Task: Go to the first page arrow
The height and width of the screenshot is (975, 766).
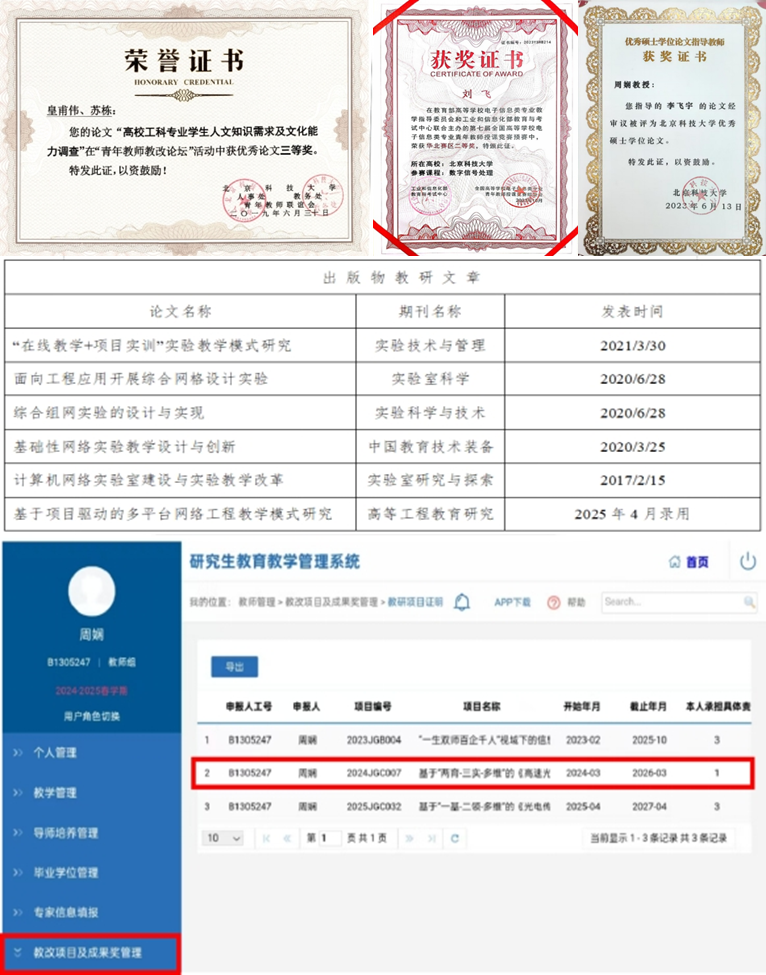Action: tap(266, 837)
